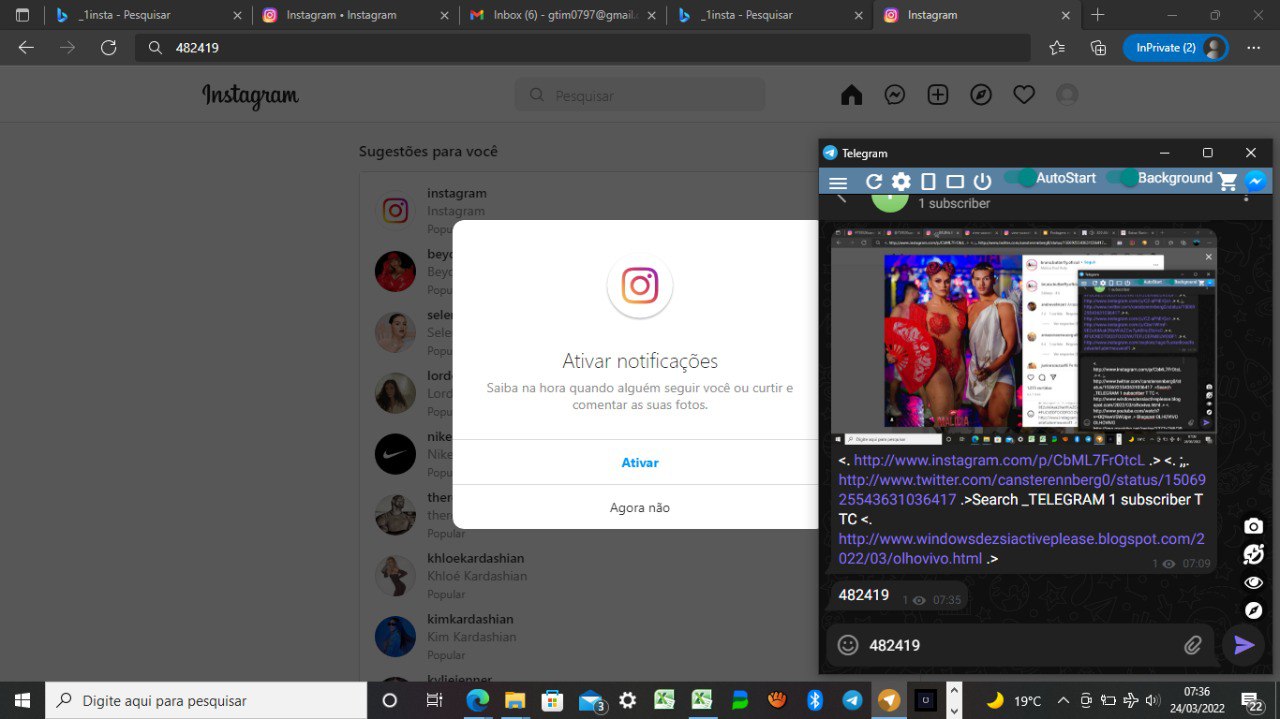The image size is (1280, 719).
Task: Open Microsoft Edge from taskbar
Action: (478, 700)
